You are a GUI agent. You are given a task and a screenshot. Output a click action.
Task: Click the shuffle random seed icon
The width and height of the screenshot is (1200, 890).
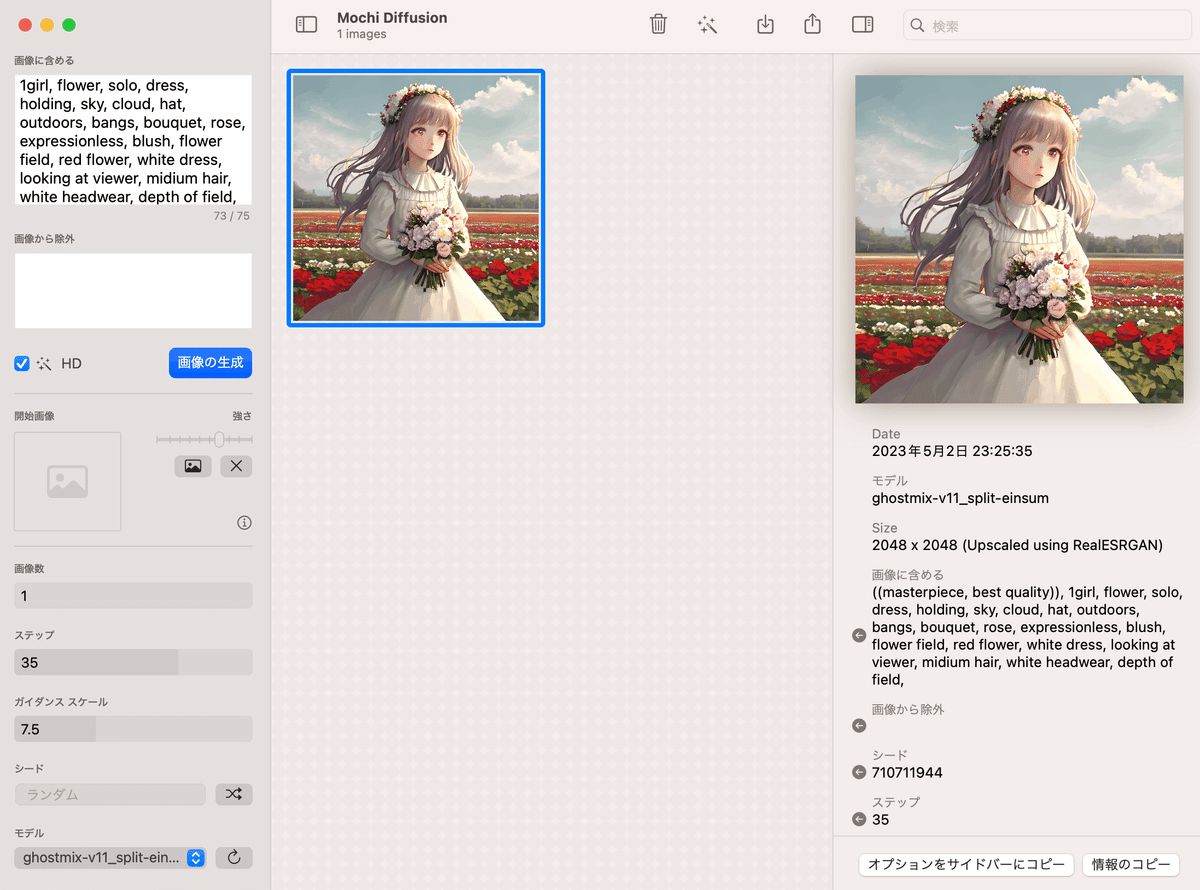[234, 794]
